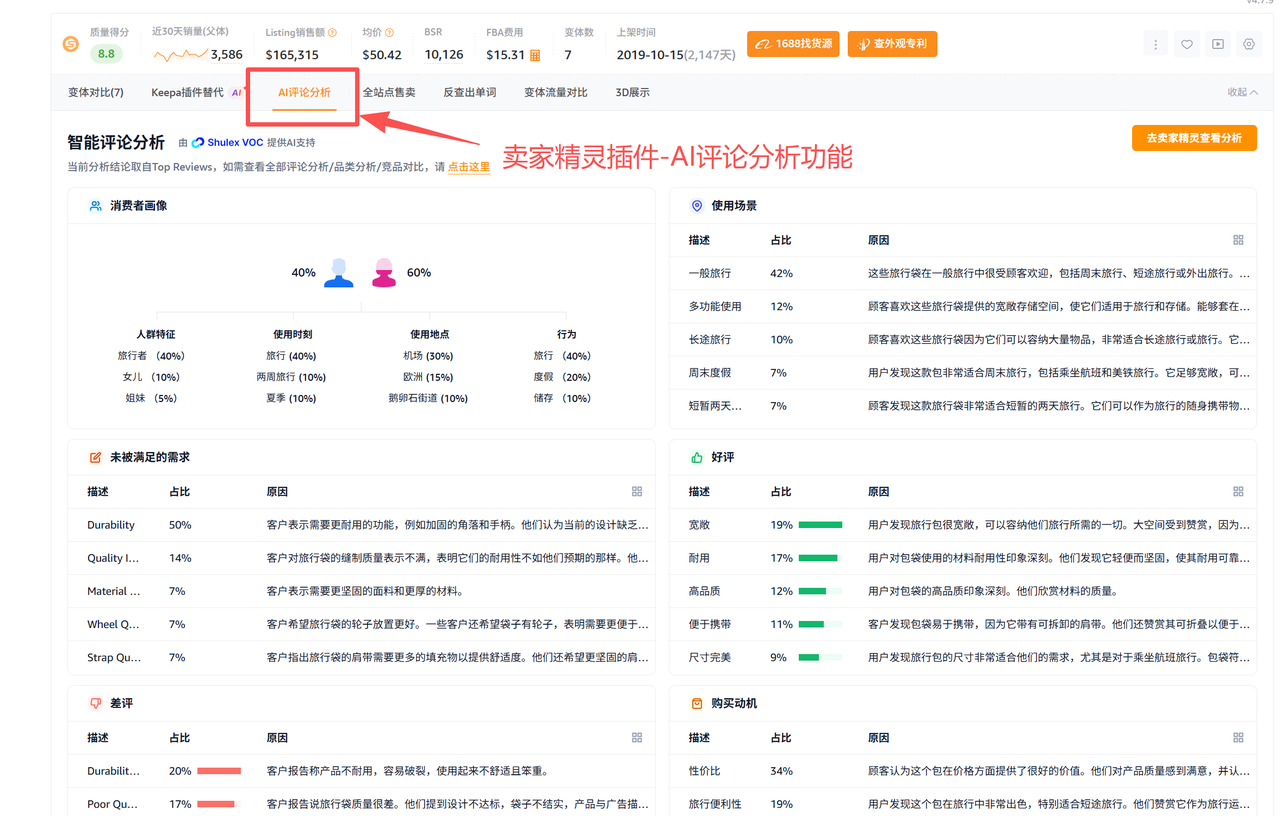Follow the 点击这里 link
Viewport: 1280px width, 816px height.
pyautogui.click(x=469, y=167)
